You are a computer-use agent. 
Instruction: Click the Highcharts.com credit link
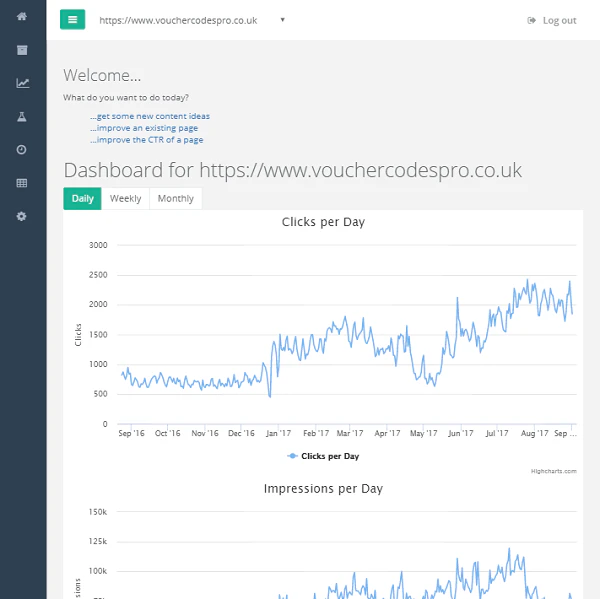tap(553, 471)
